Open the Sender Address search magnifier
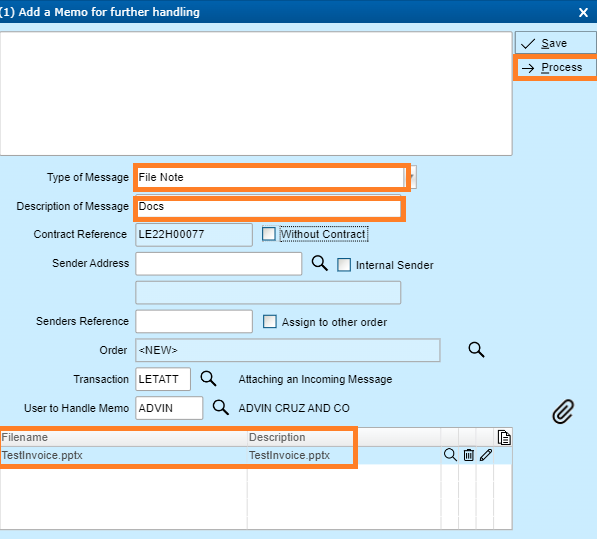The image size is (597, 539). coord(319,263)
